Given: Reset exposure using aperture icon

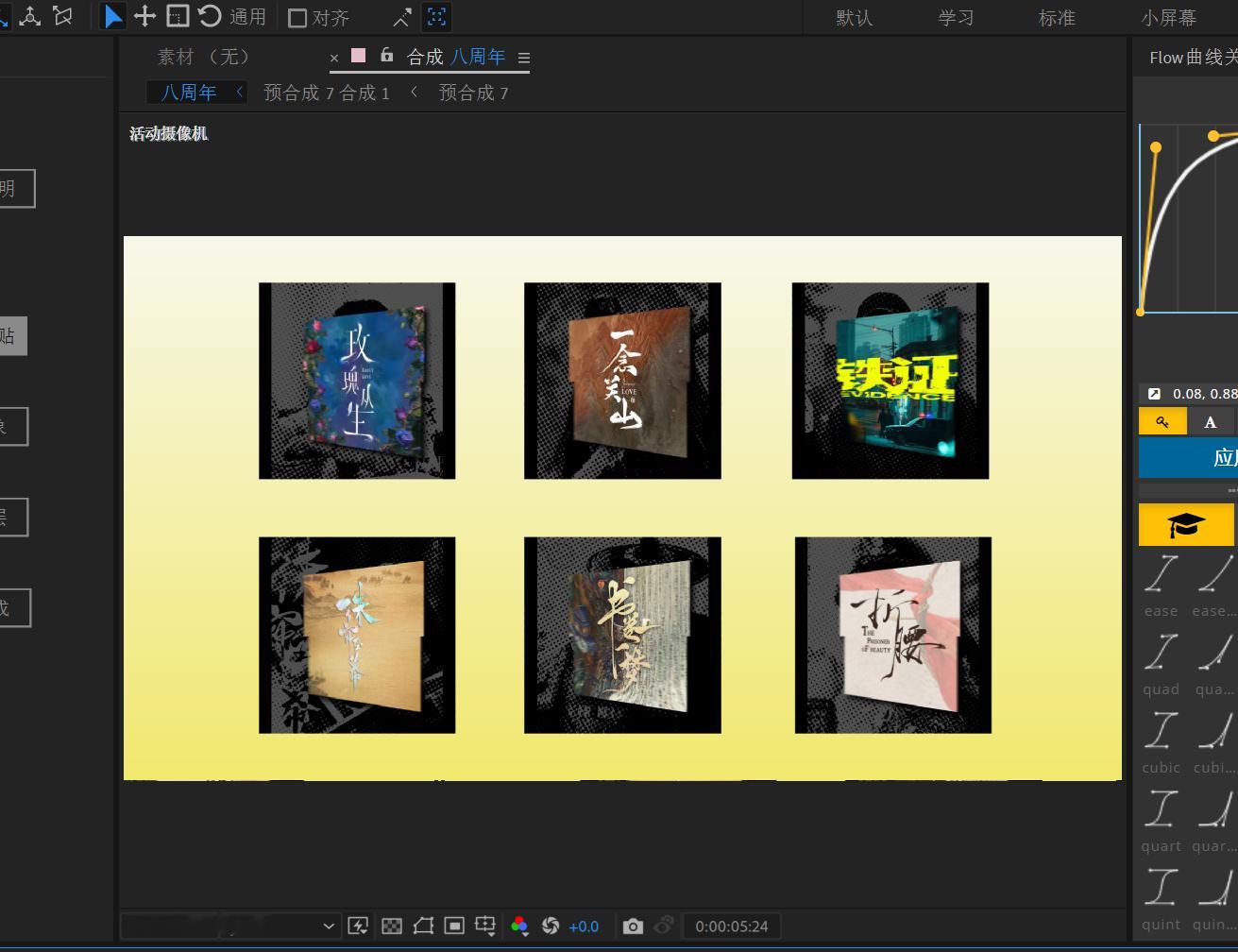Looking at the screenshot, I should coord(551,926).
